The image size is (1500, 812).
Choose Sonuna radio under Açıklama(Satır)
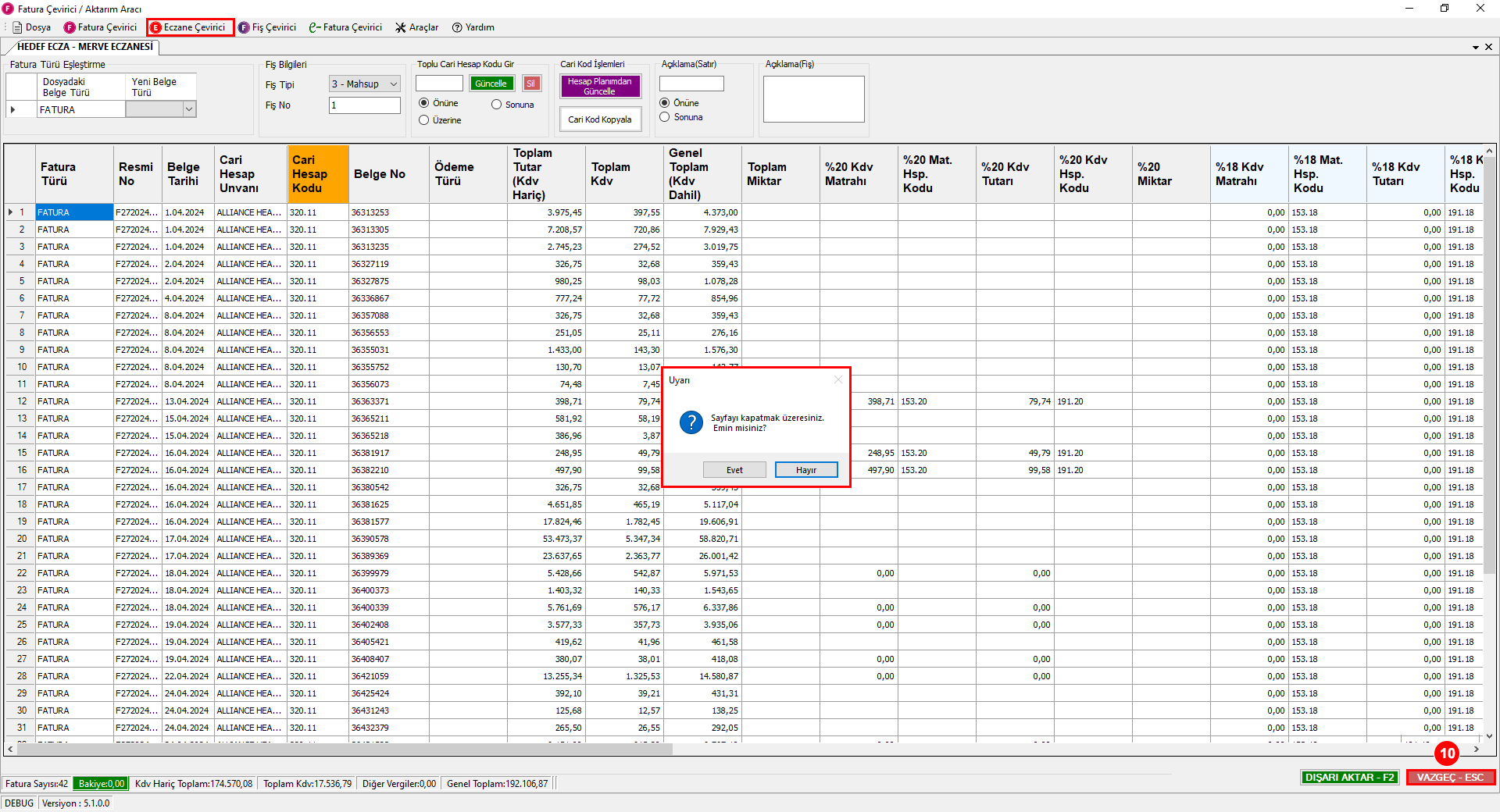tap(665, 117)
